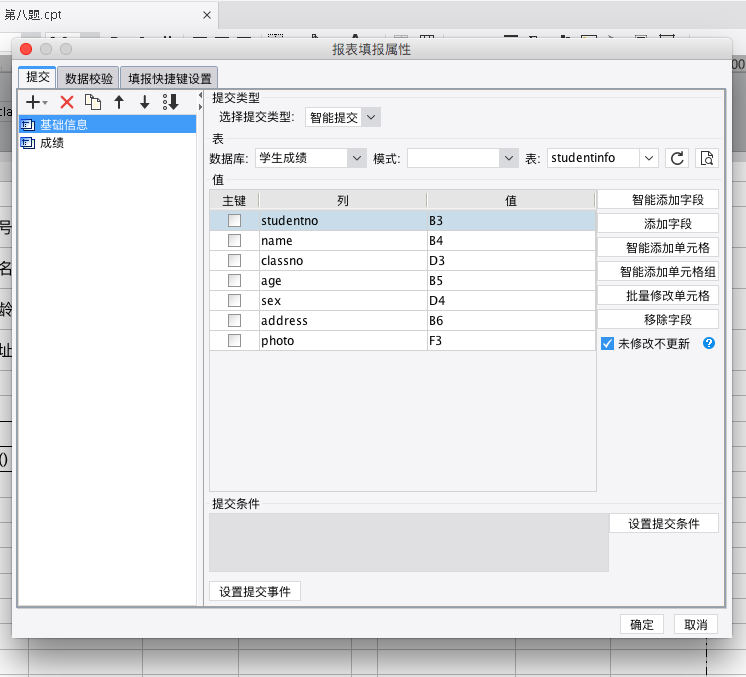Click the move up arrow icon

(119, 102)
